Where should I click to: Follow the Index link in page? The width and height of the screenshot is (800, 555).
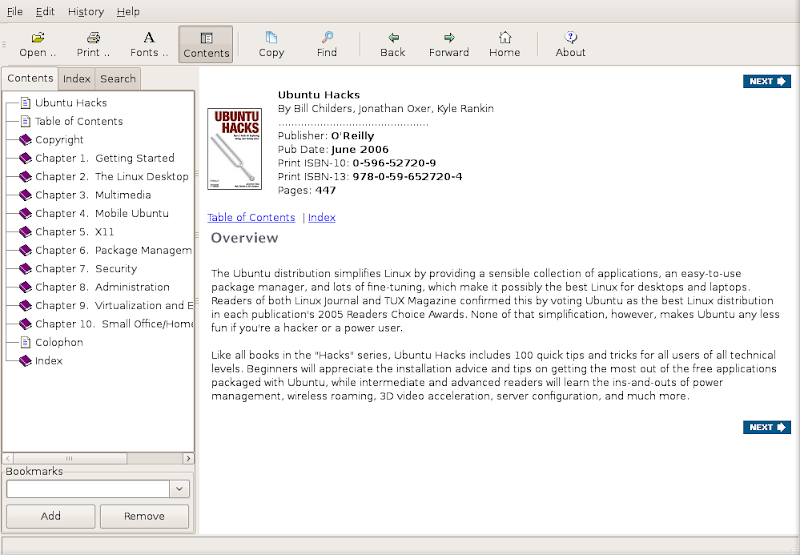click(322, 217)
